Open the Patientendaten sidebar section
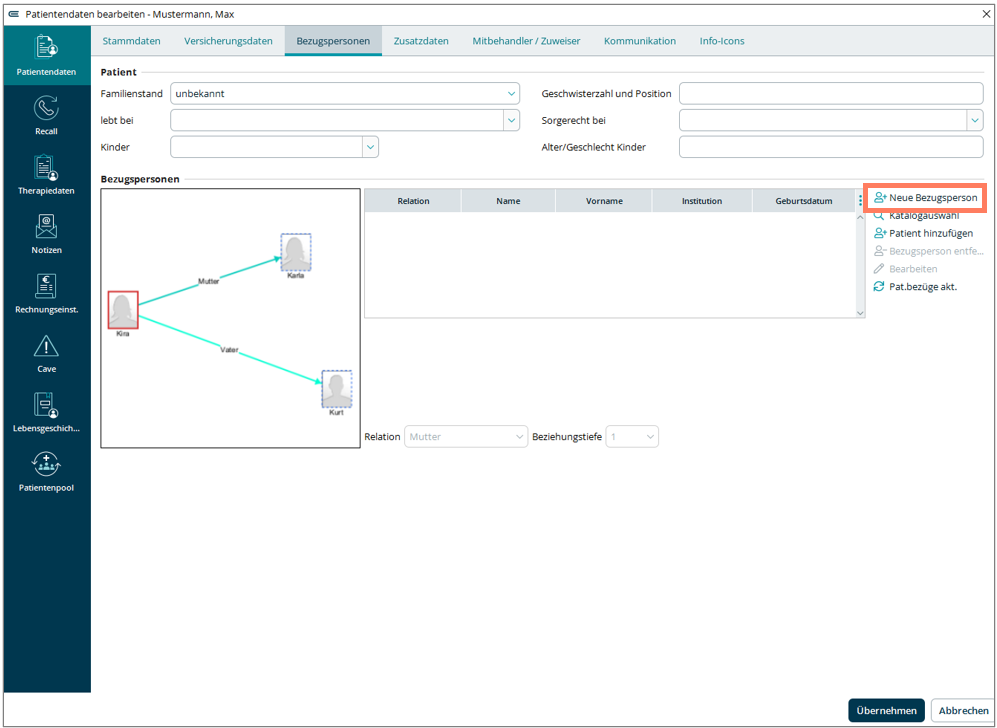Screen dimensions: 997x728 point(47,56)
